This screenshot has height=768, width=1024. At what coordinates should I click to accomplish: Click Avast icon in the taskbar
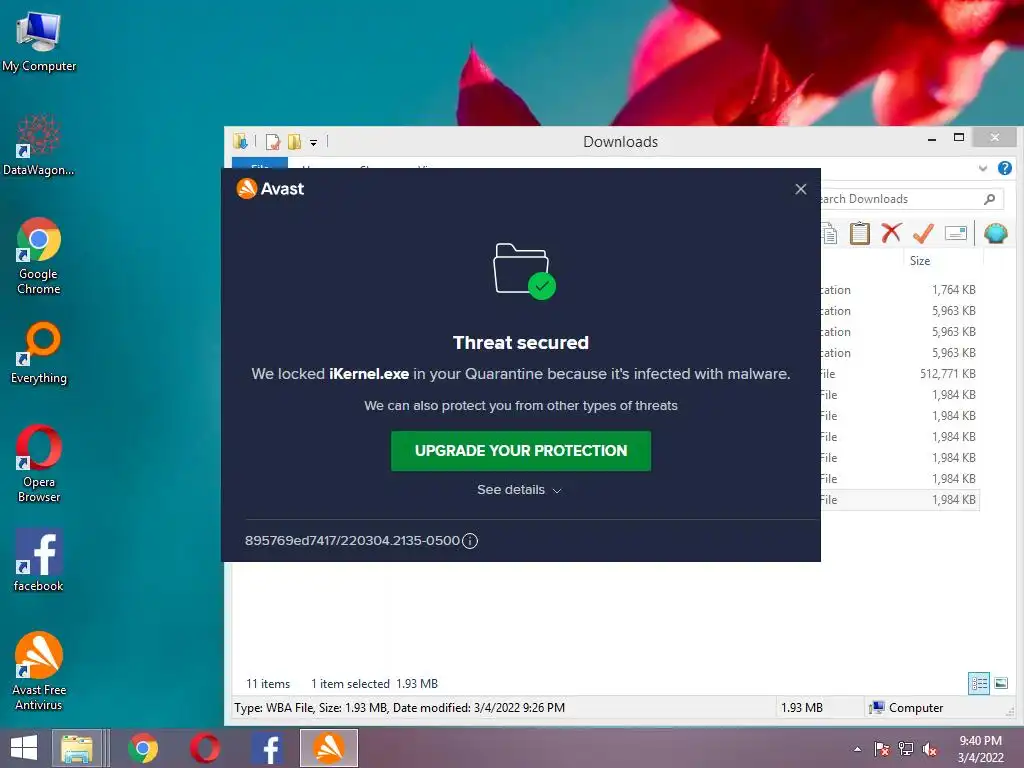click(x=328, y=748)
